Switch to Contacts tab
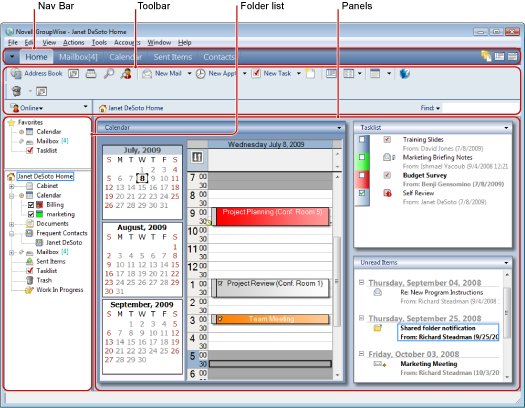This screenshot has width=525, height=408. pyautogui.click(x=219, y=57)
